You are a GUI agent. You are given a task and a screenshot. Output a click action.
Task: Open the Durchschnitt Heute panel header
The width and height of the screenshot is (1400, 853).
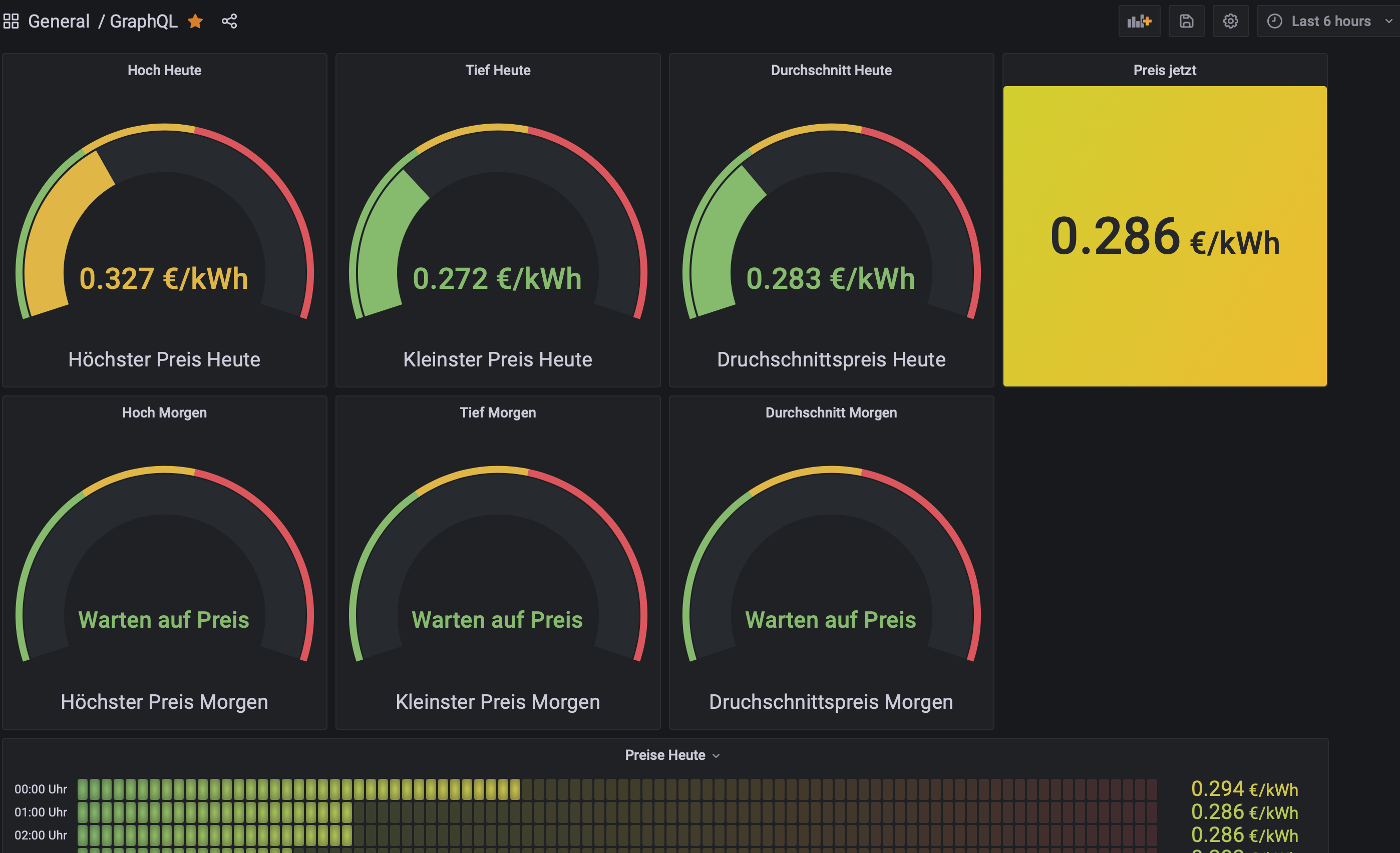pyautogui.click(x=831, y=71)
